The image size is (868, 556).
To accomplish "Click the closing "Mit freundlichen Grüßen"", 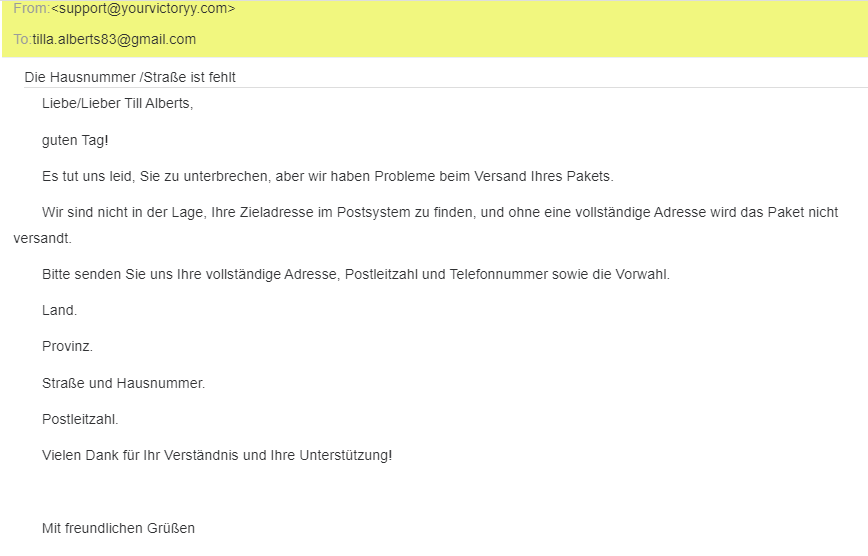I will (118, 528).
